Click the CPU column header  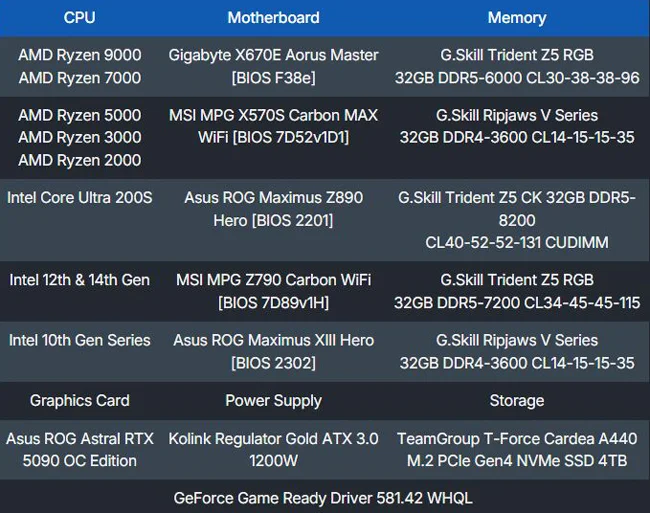point(79,18)
